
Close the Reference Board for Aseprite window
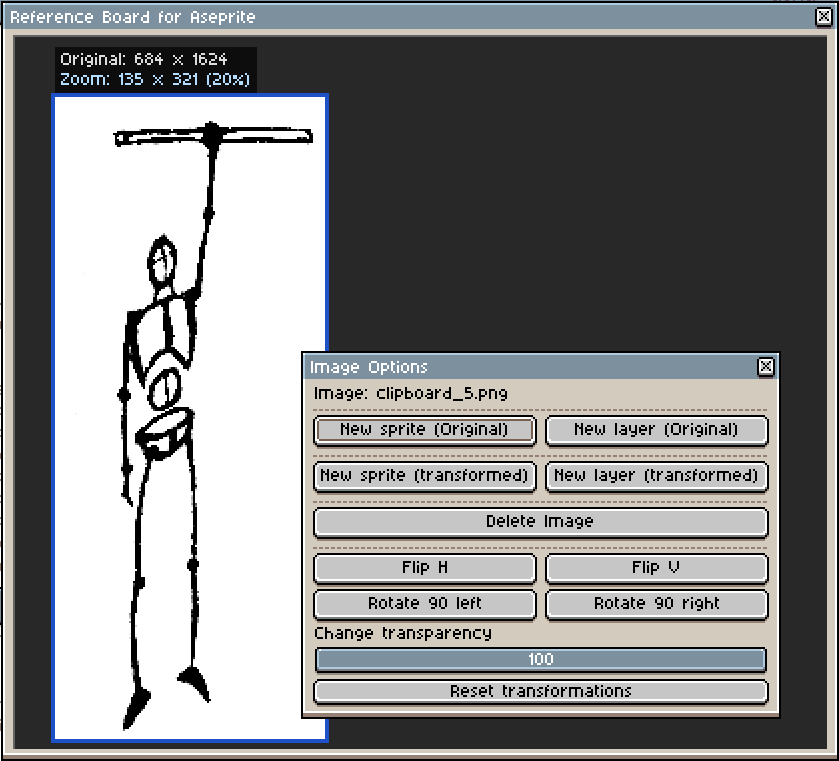(x=824, y=17)
